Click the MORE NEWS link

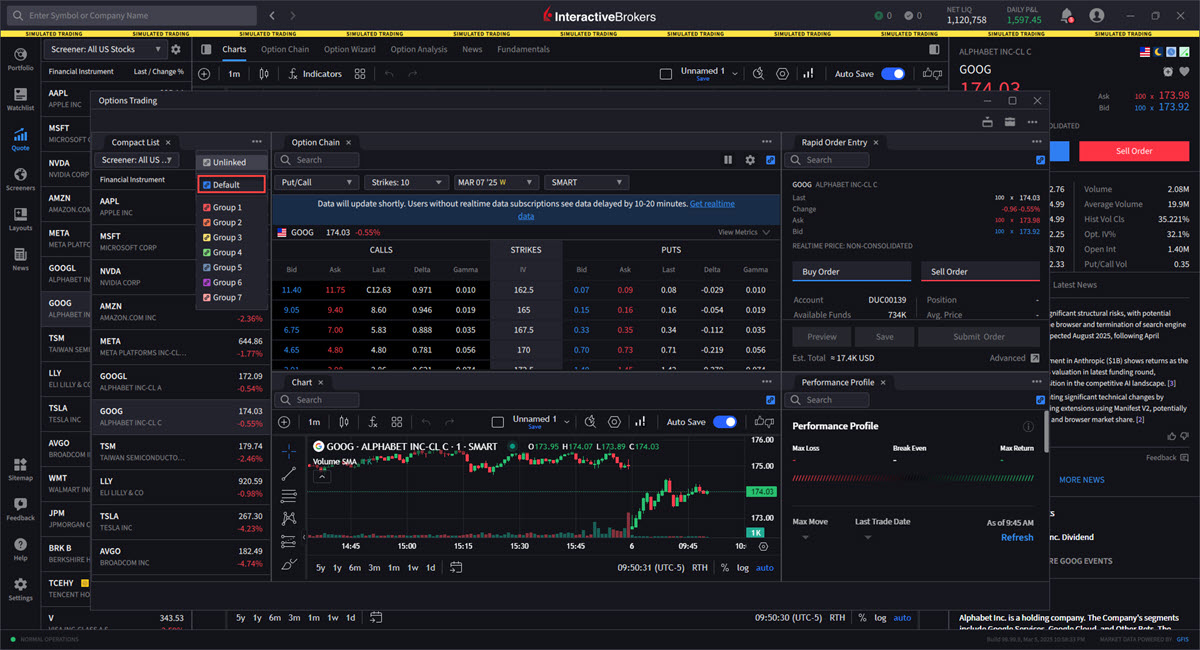click(x=1081, y=480)
